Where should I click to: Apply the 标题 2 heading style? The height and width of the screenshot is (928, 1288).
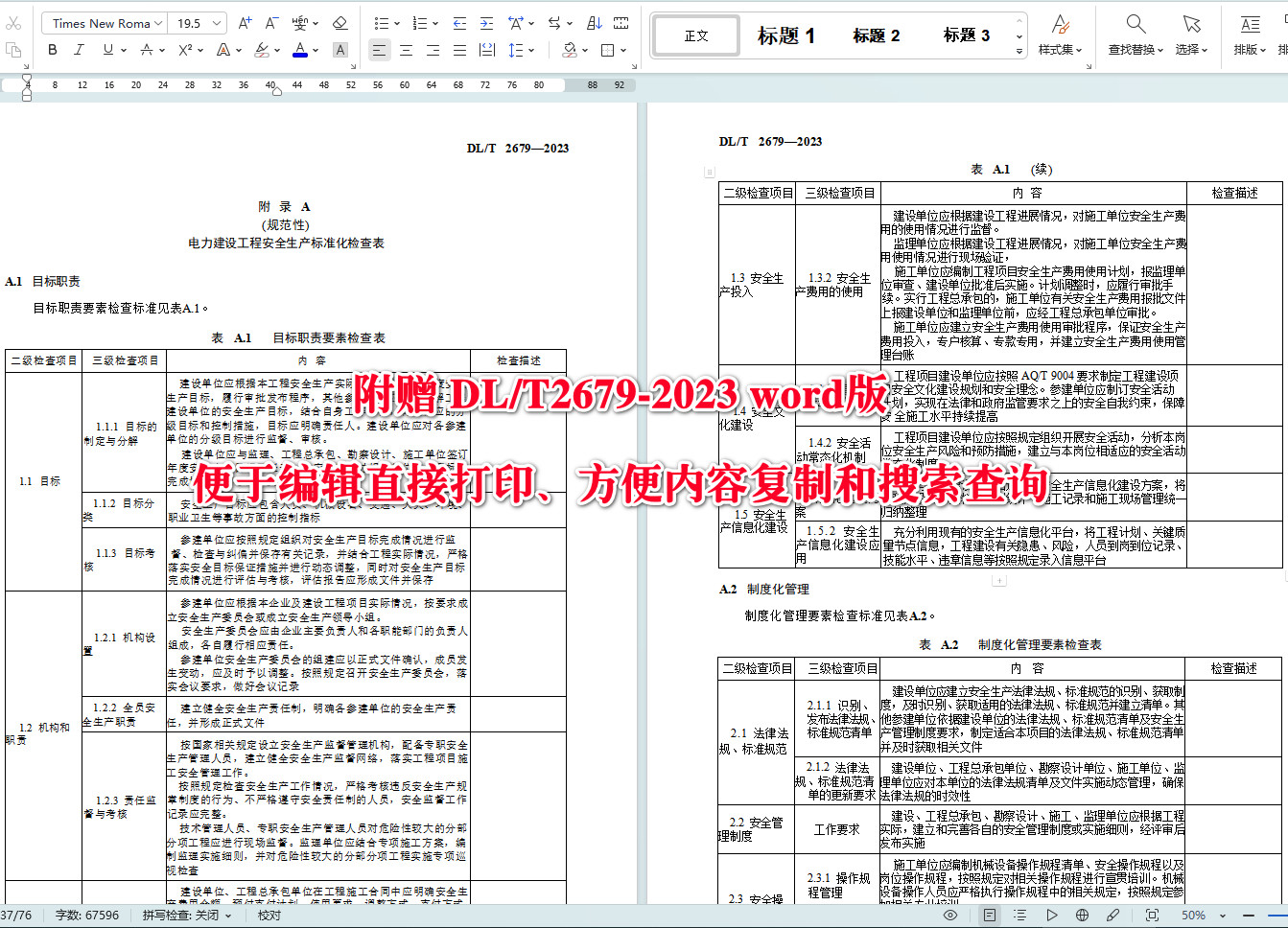[x=877, y=35]
